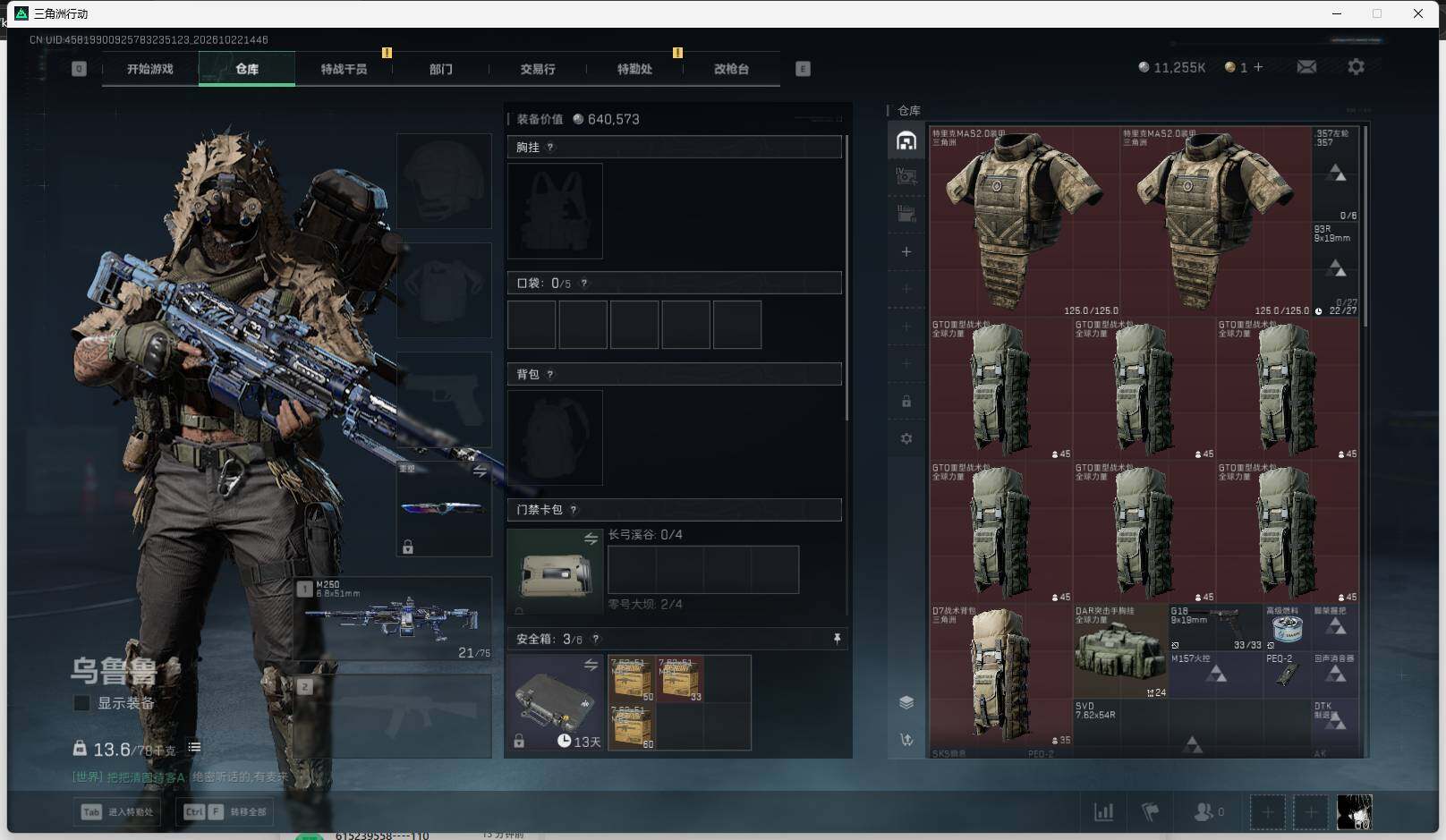Screen dimensions: 1446x840
Task: Click the warehouse vertical scrollbar
Action: [1365, 226]
